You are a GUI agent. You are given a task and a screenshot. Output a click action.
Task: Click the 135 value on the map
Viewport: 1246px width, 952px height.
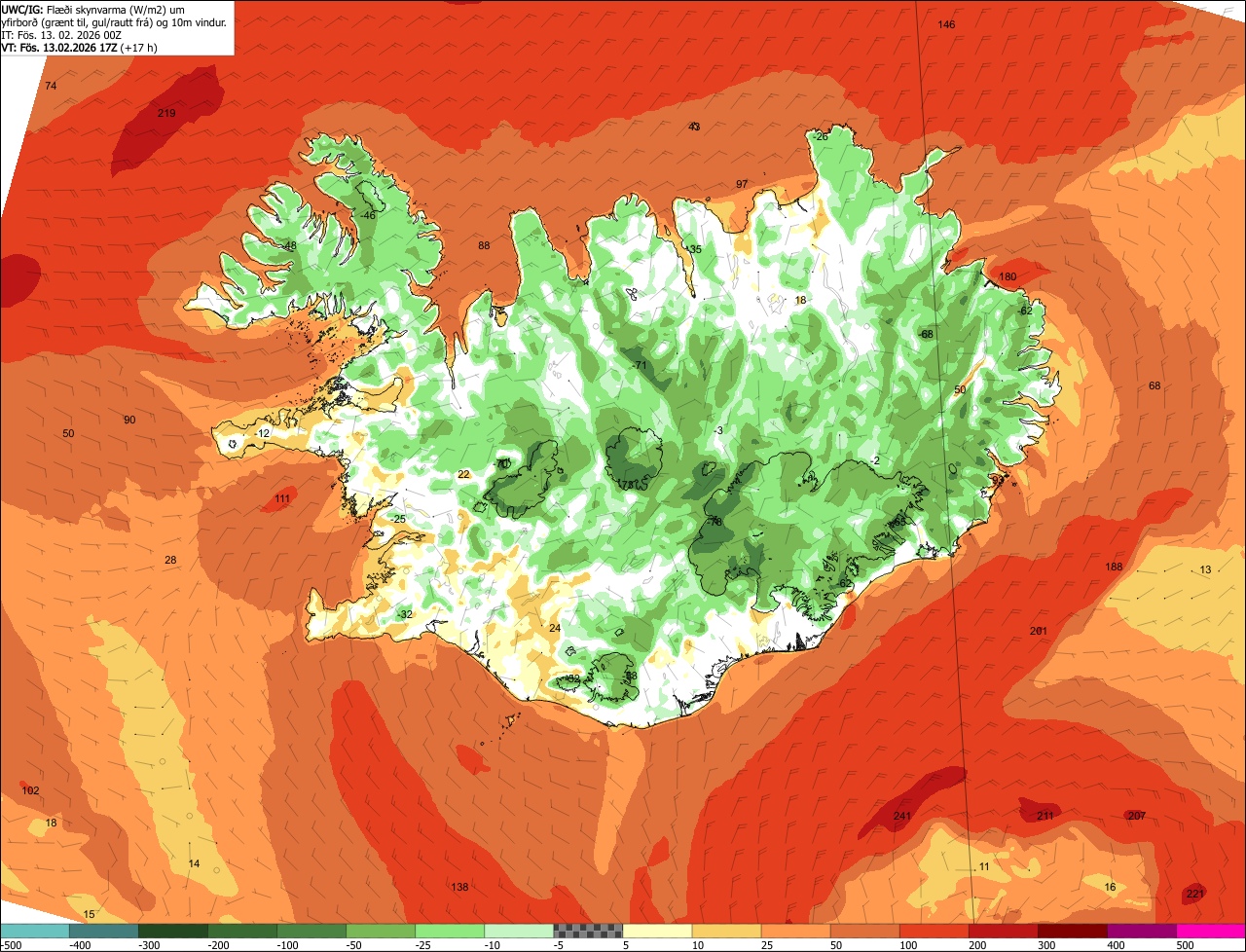pos(693,250)
